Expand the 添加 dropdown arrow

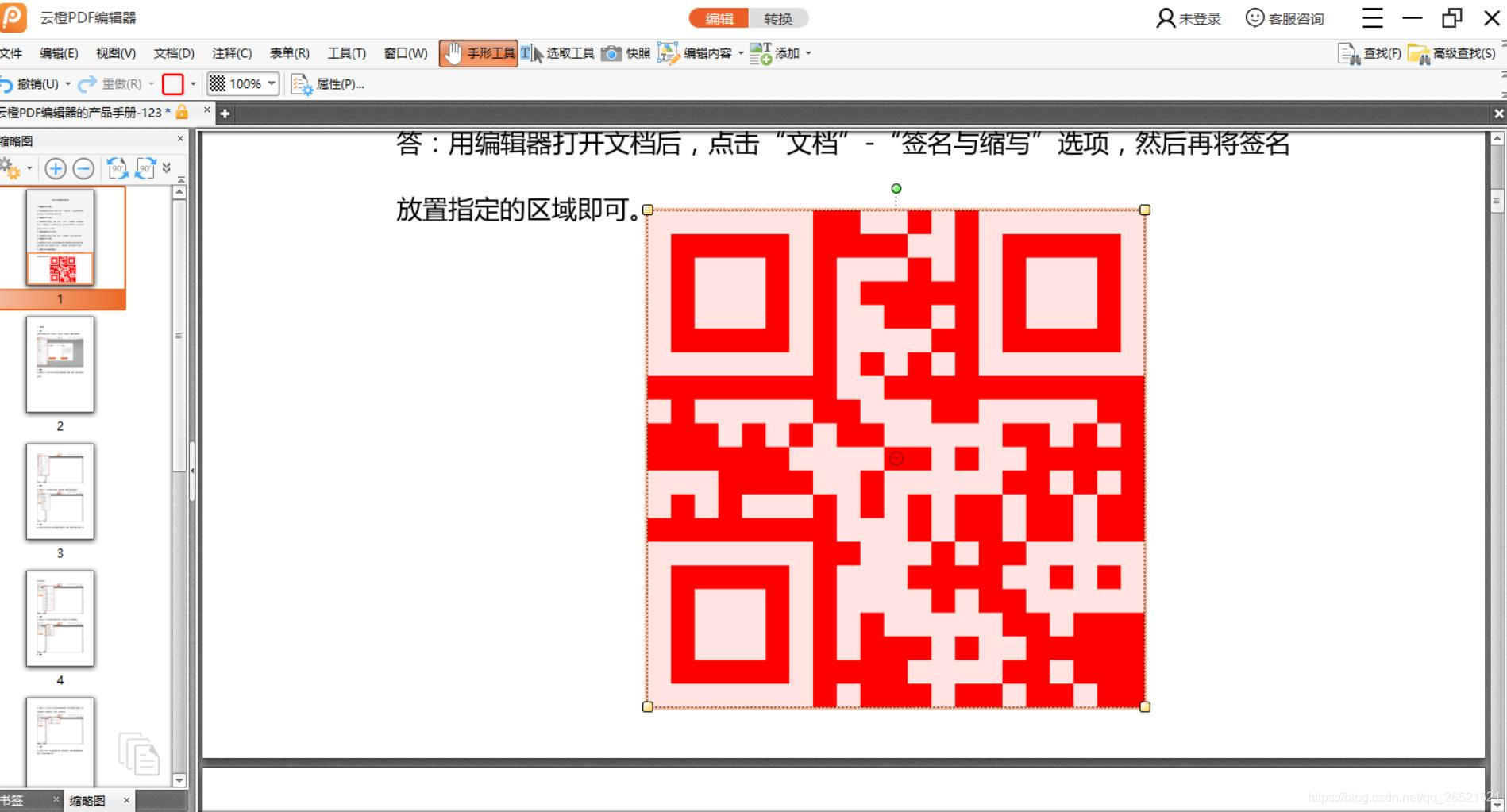coord(808,53)
